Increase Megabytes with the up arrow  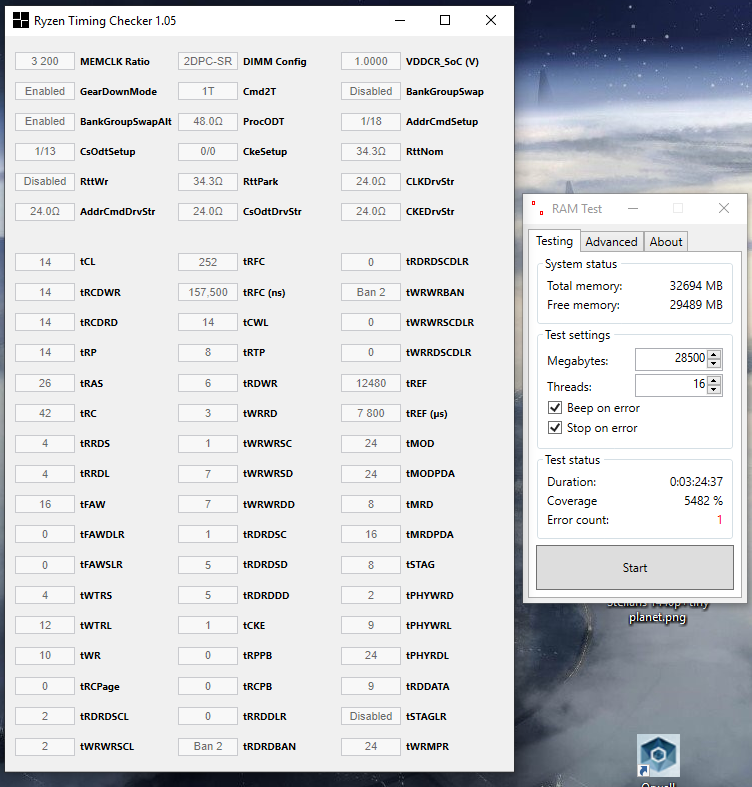714,354
